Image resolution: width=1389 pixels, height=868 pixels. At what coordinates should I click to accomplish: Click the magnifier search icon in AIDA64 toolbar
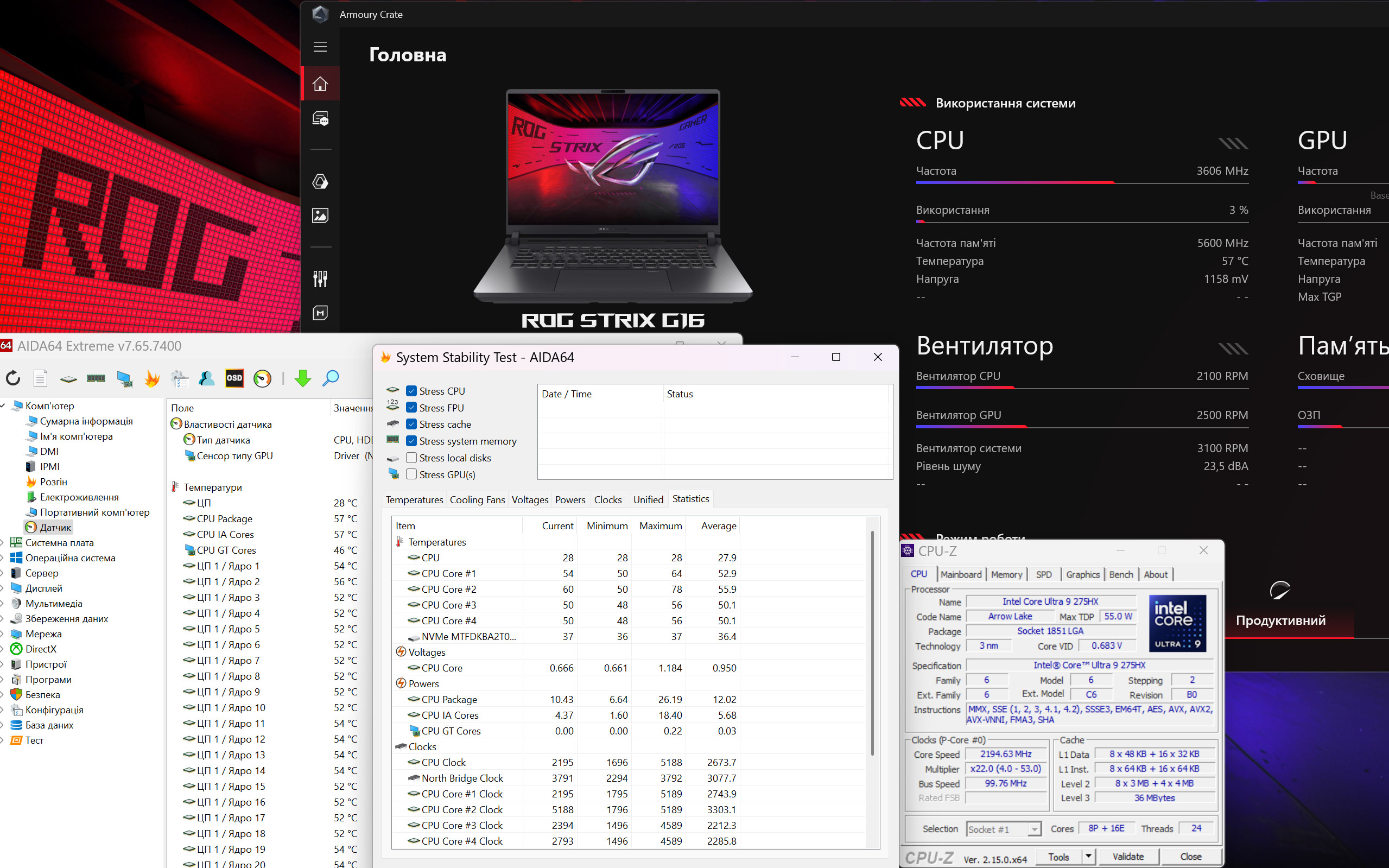[331, 378]
